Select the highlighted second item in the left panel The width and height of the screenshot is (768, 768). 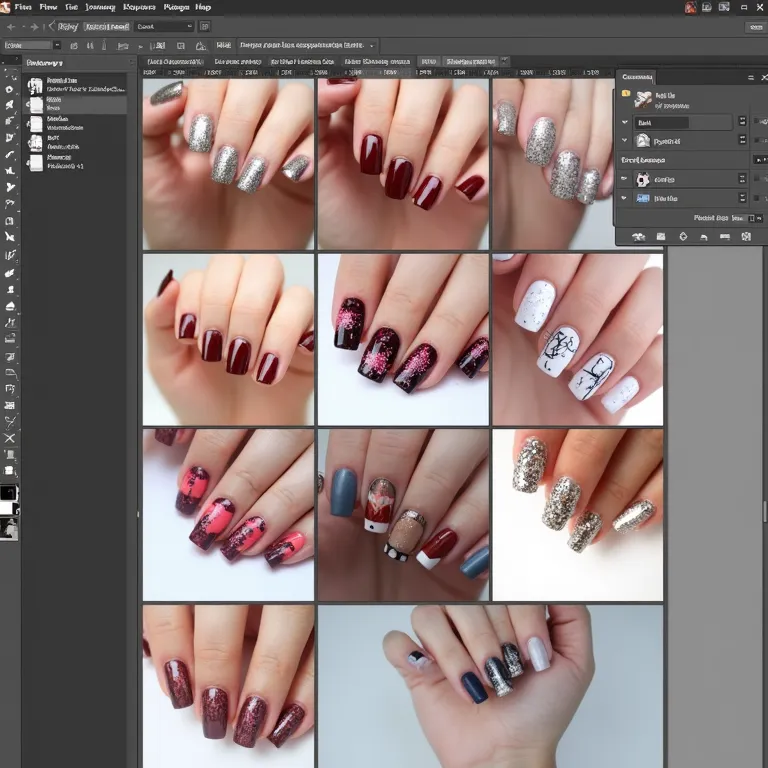75,104
